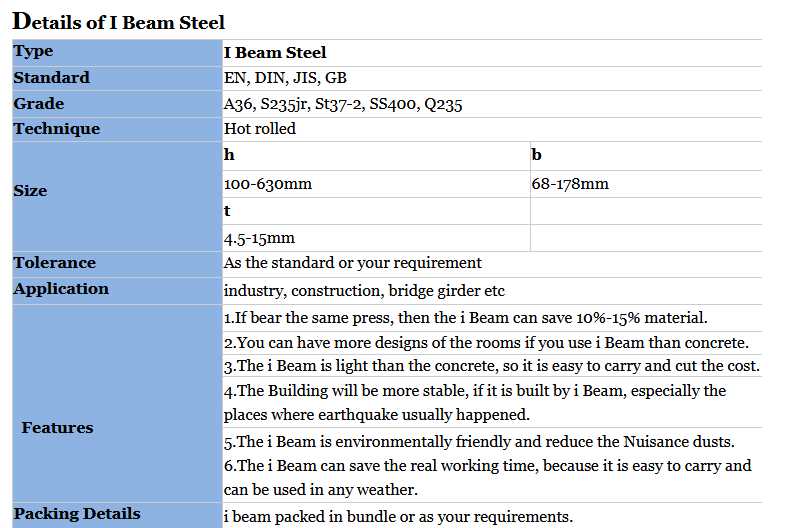Click the Tolerance row label

pos(55,263)
